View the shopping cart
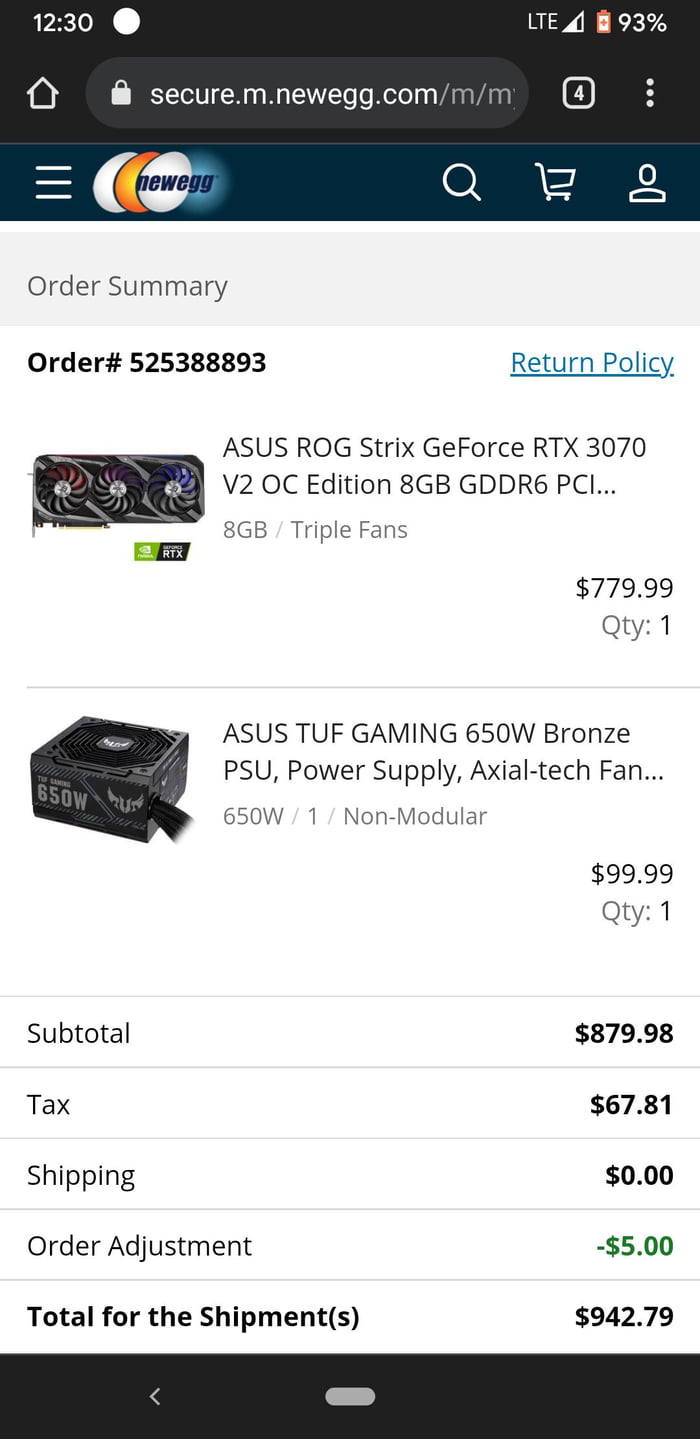The height and width of the screenshot is (1439, 700). pyautogui.click(x=555, y=182)
